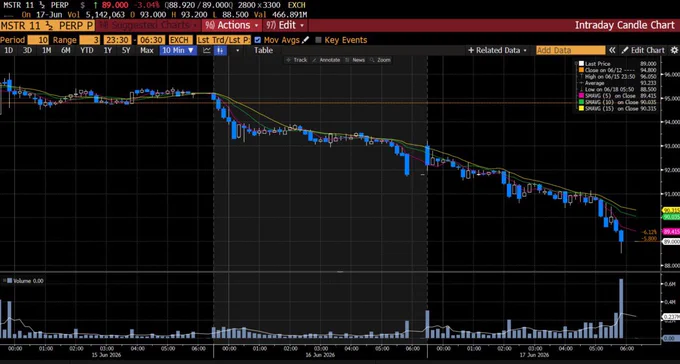
Task: Select the 6M range tab
Action: click(x=65, y=50)
